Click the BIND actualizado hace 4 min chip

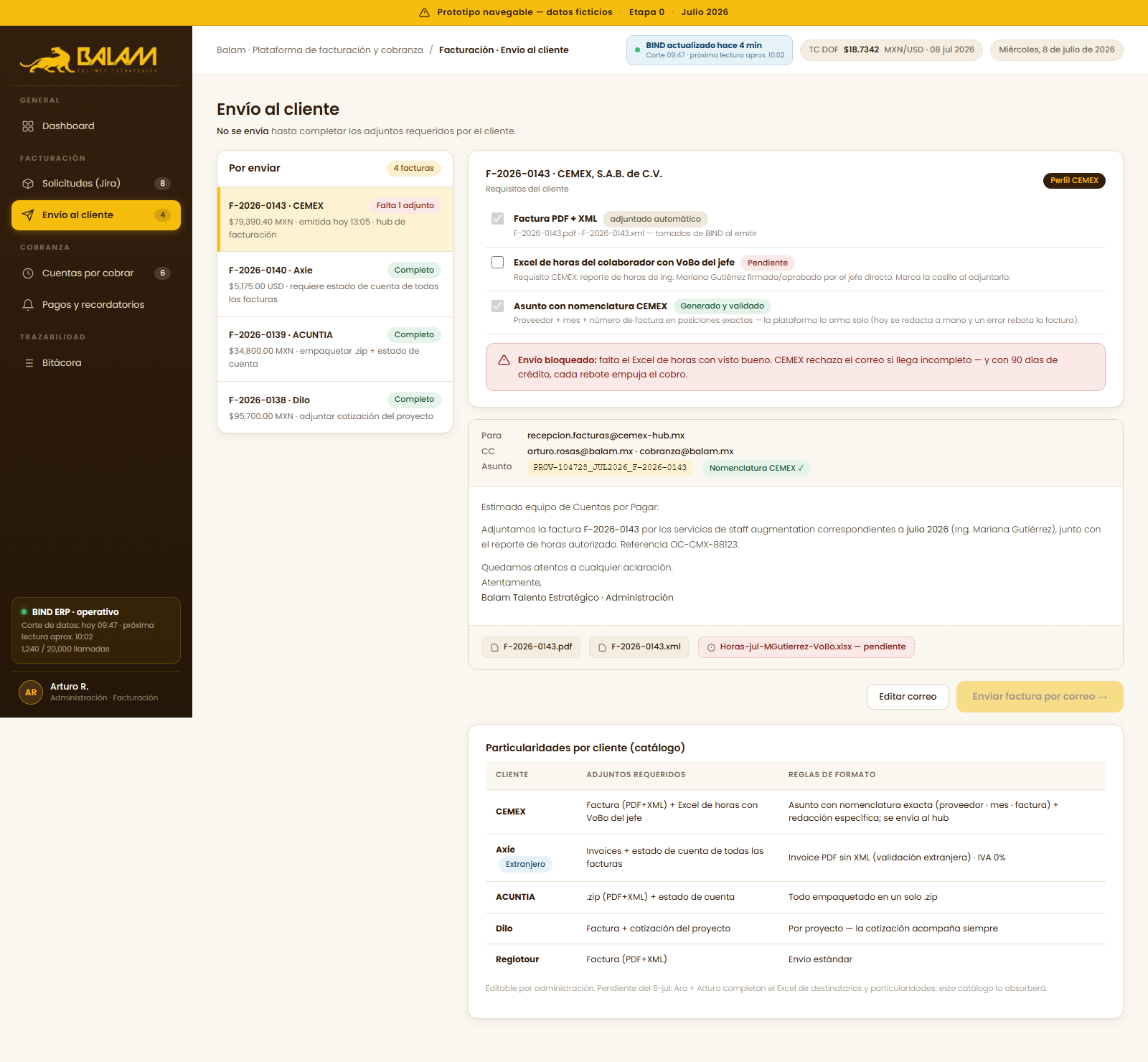pyautogui.click(x=710, y=50)
